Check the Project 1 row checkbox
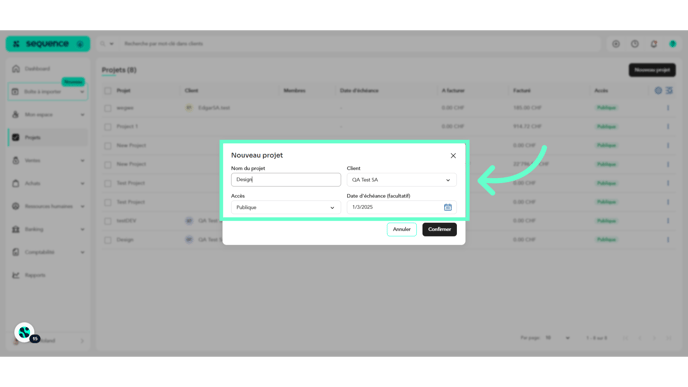 point(108,127)
